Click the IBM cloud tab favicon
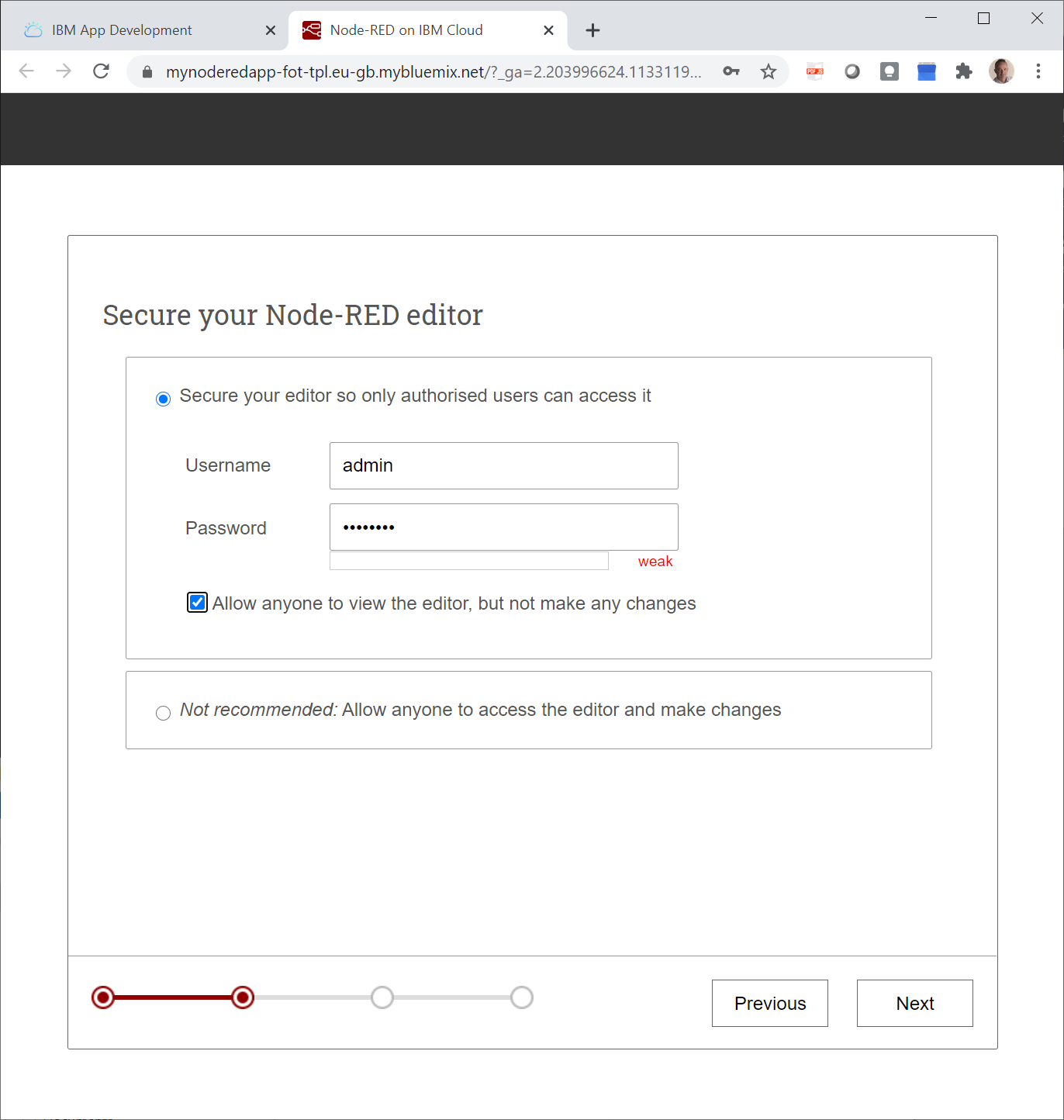Image resolution: width=1064 pixels, height=1120 pixels. [33, 30]
